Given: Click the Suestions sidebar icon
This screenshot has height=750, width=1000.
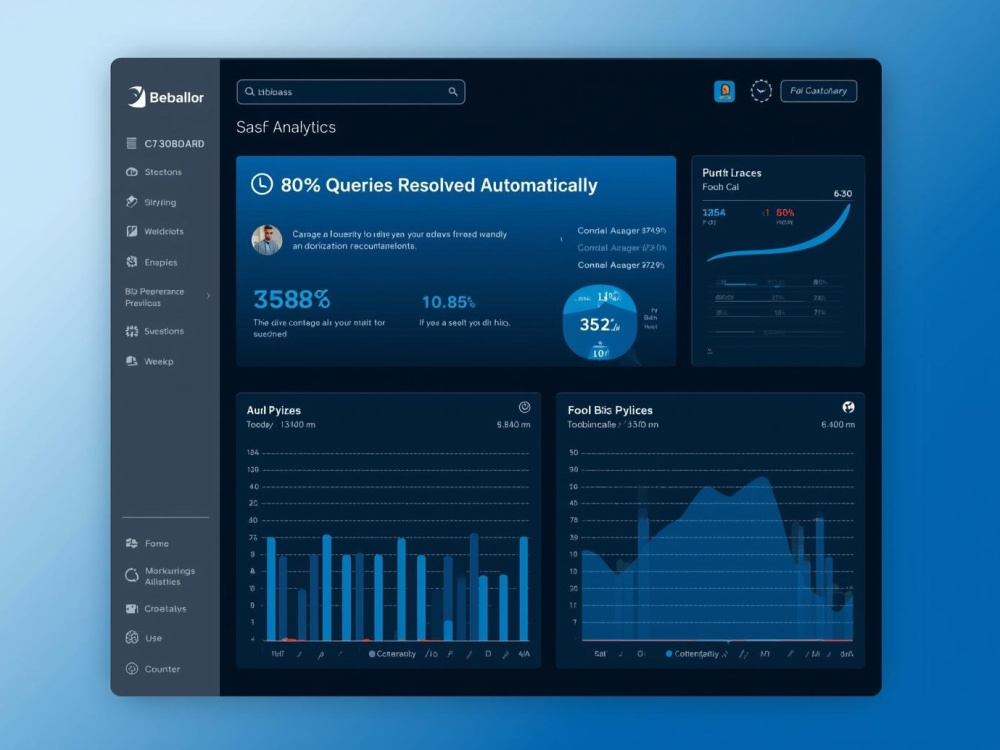Looking at the screenshot, I should (132, 331).
